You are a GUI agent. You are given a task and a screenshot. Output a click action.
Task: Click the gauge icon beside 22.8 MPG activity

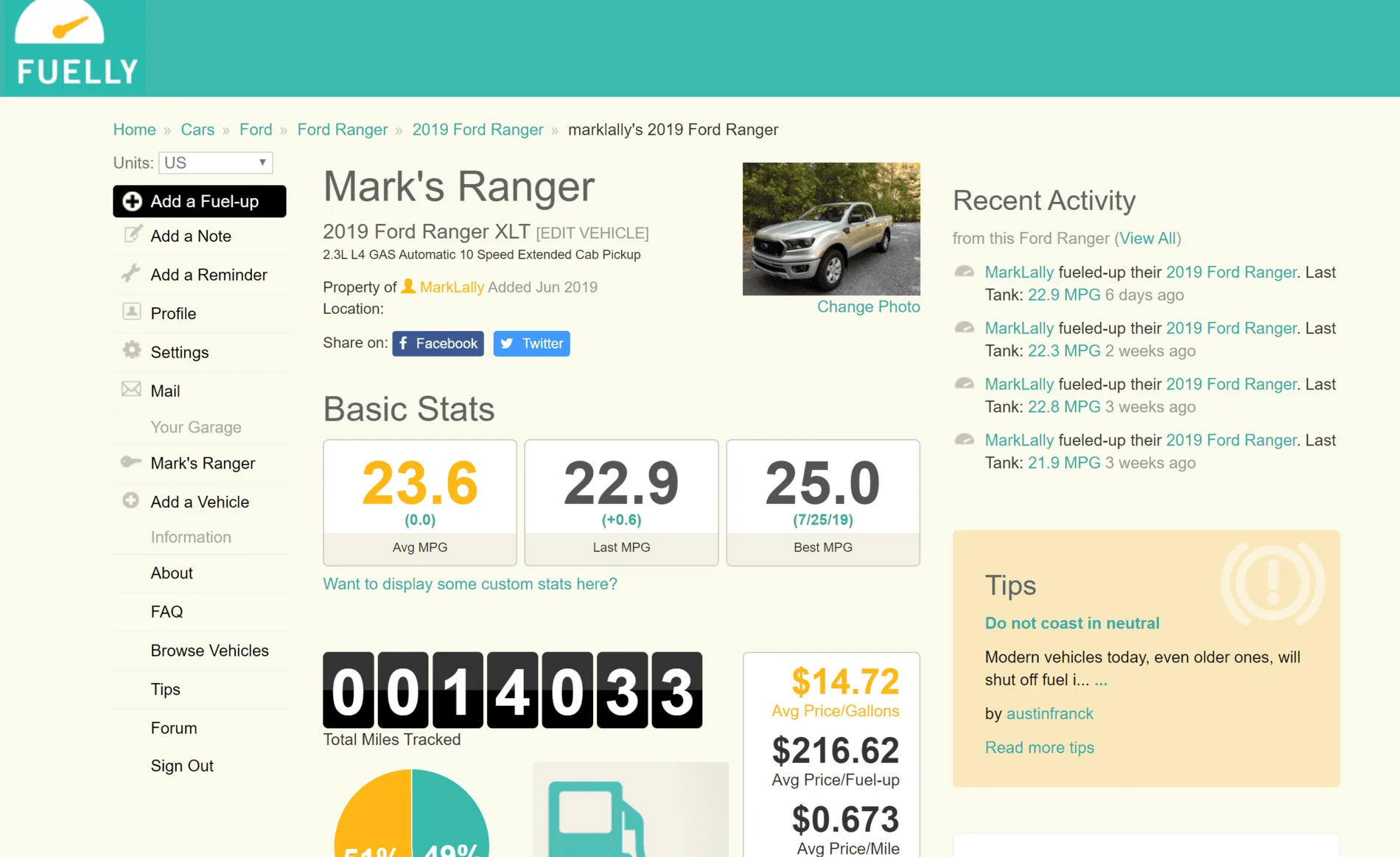[965, 383]
